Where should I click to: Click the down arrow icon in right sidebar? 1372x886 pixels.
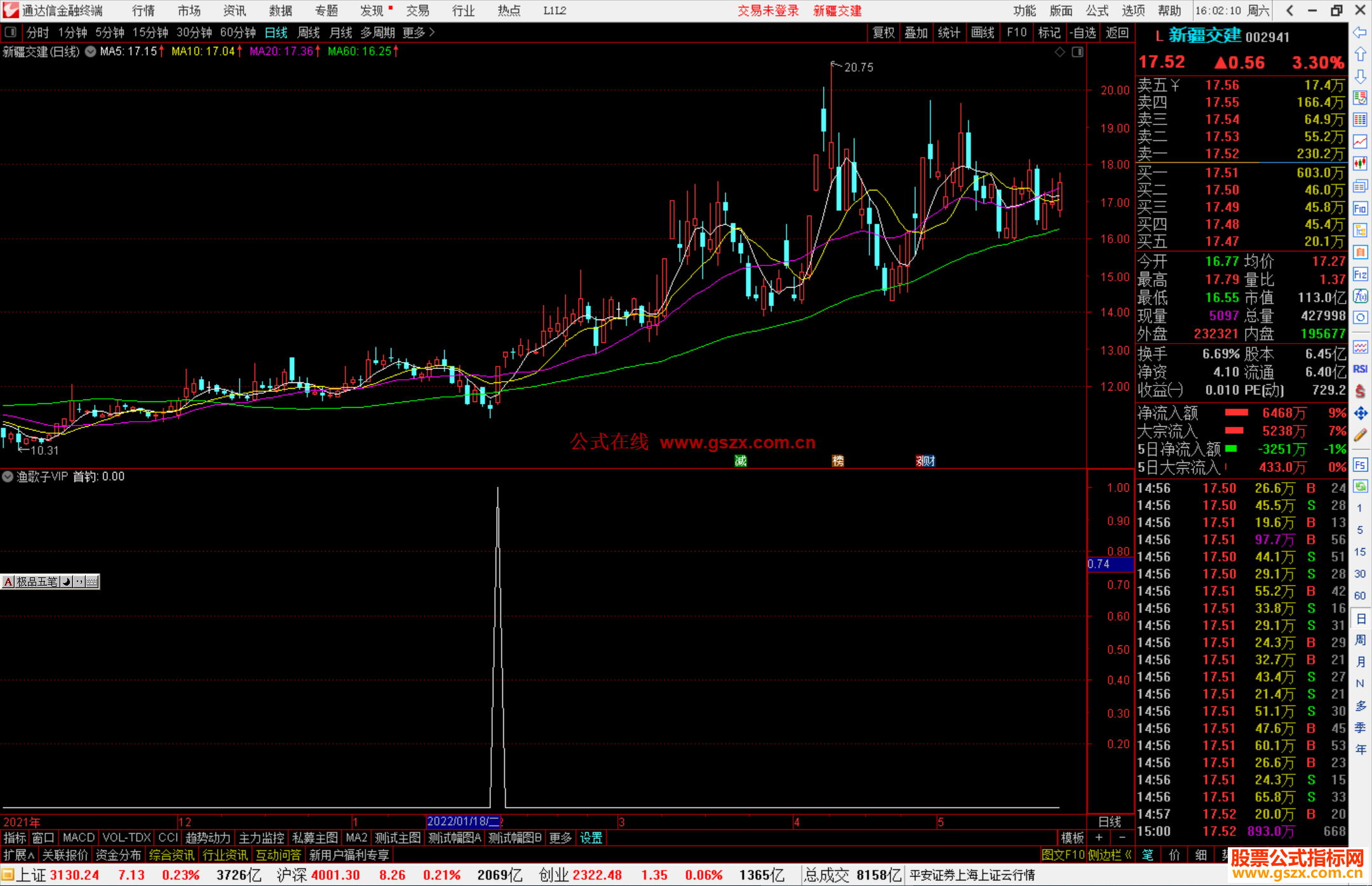pos(1360,76)
